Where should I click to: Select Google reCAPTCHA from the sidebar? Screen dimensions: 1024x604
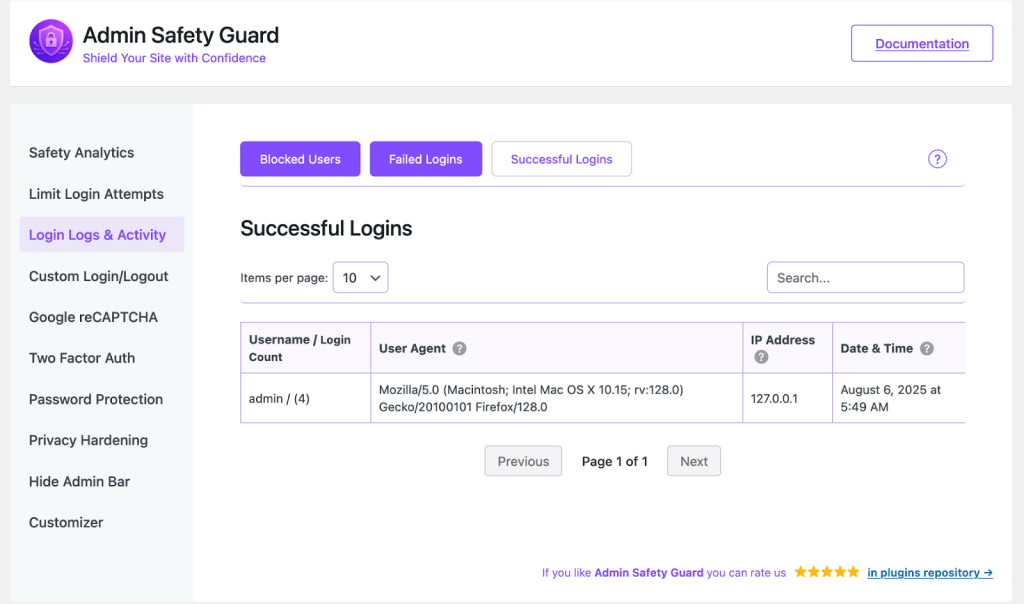(x=93, y=317)
